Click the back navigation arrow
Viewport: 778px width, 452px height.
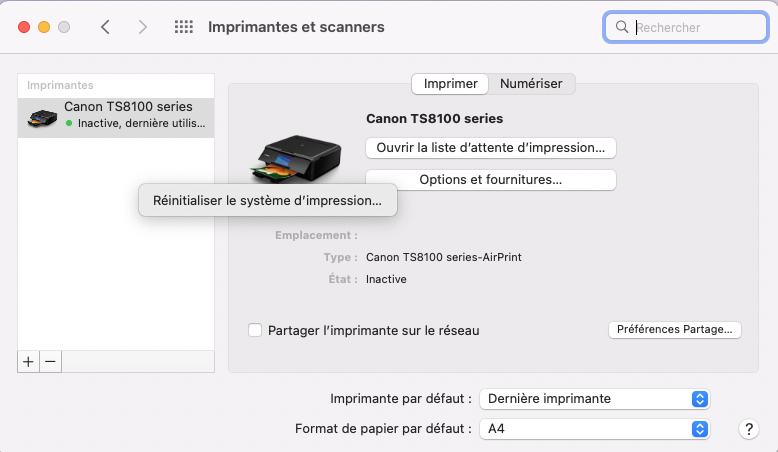[105, 27]
